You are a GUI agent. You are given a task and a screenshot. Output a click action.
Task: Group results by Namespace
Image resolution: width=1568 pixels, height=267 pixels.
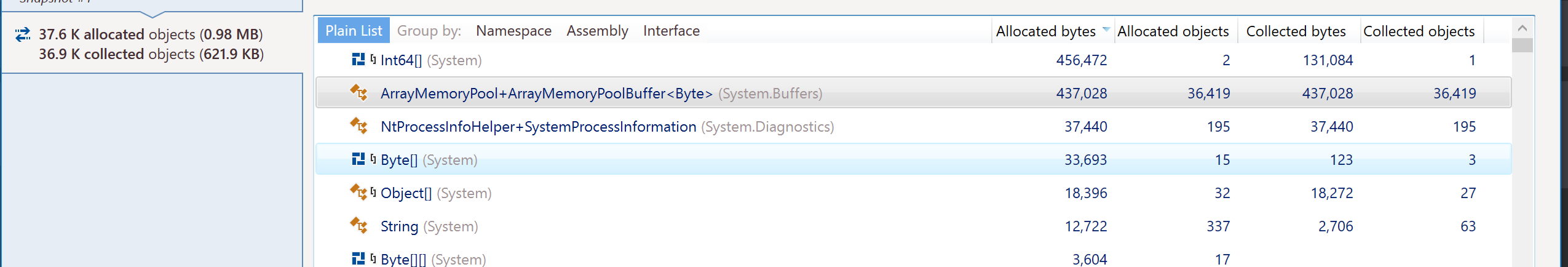[513, 31]
